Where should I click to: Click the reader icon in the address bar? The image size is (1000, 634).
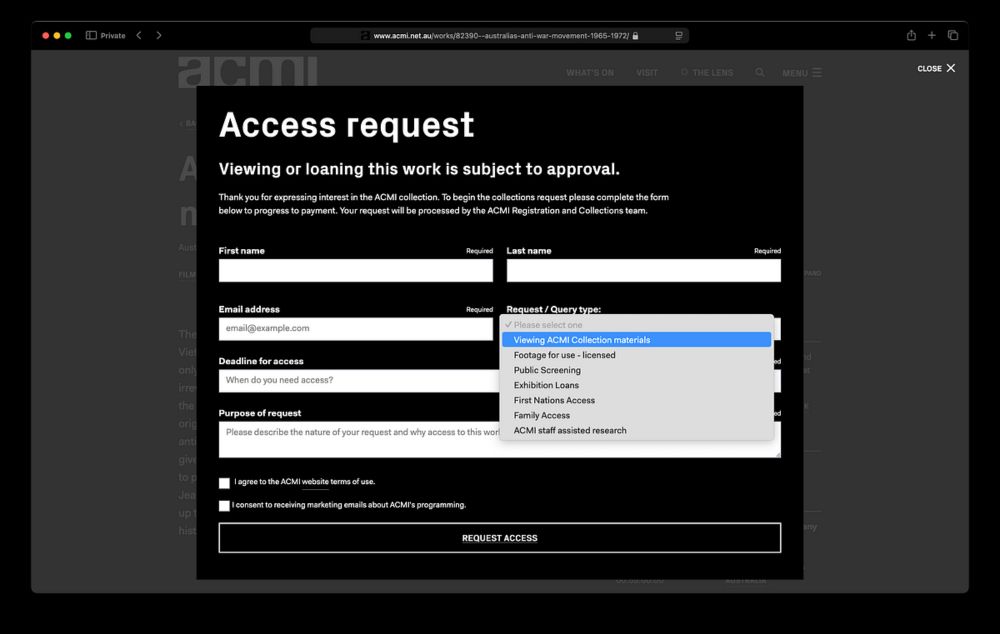[679, 36]
